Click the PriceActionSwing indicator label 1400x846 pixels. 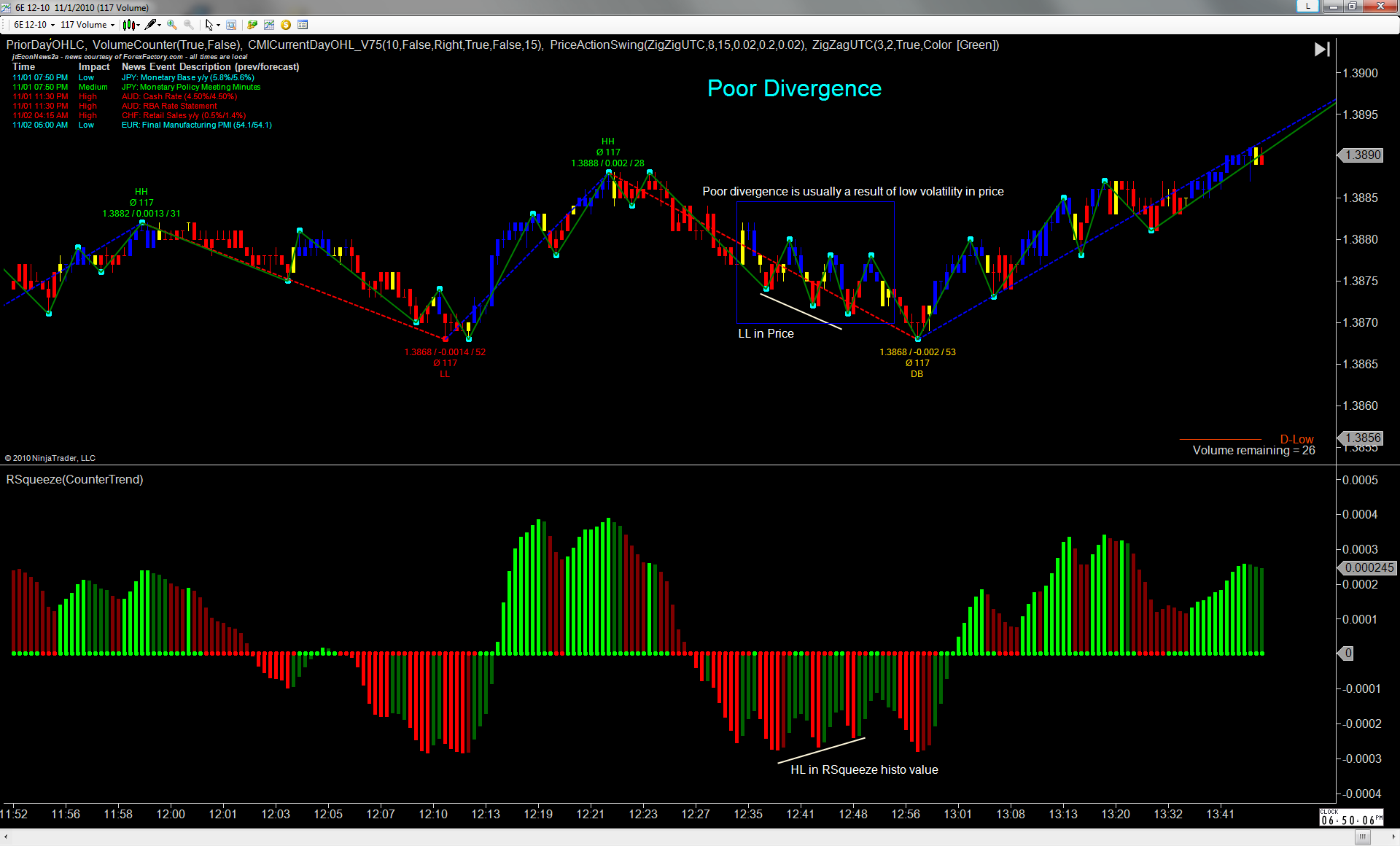click(678, 45)
